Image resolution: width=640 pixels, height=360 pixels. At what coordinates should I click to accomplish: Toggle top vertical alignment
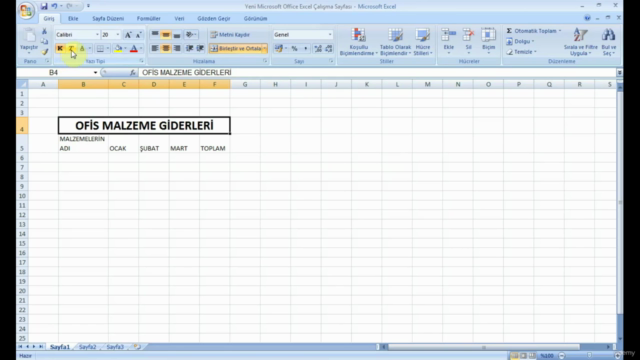click(155, 35)
